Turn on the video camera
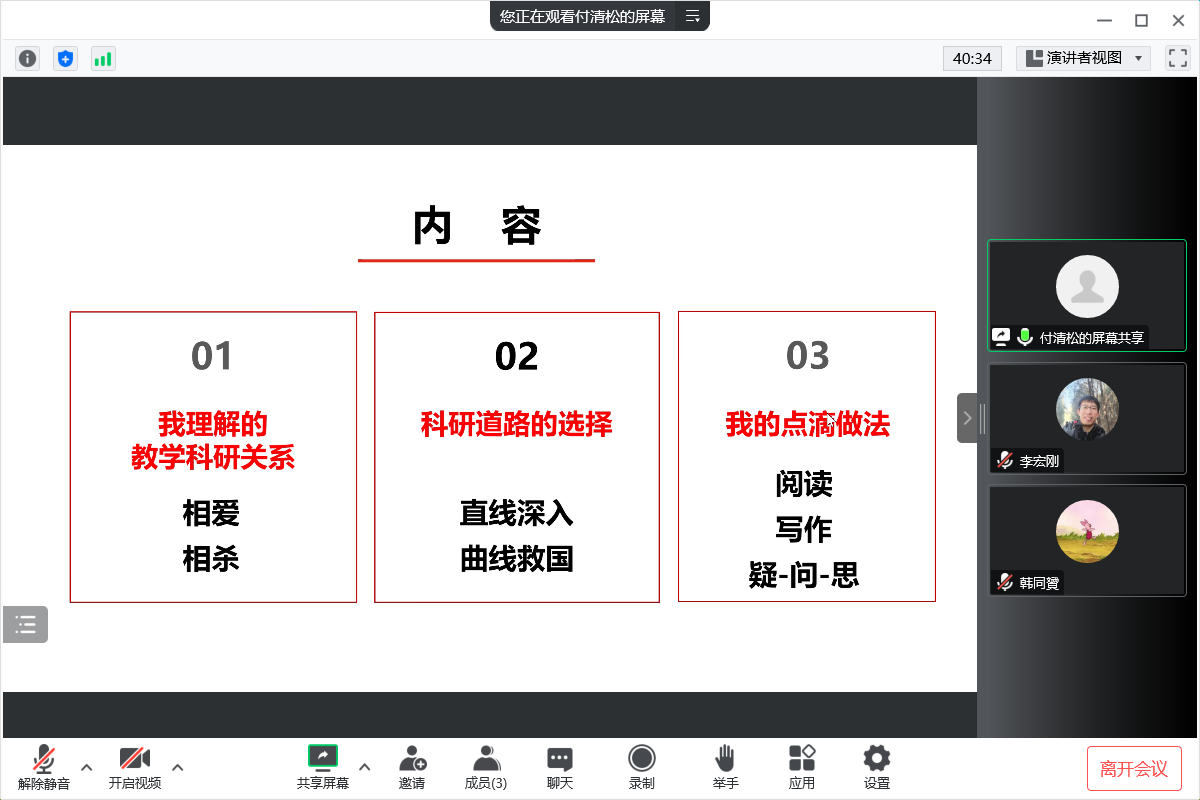 [135, 767]
